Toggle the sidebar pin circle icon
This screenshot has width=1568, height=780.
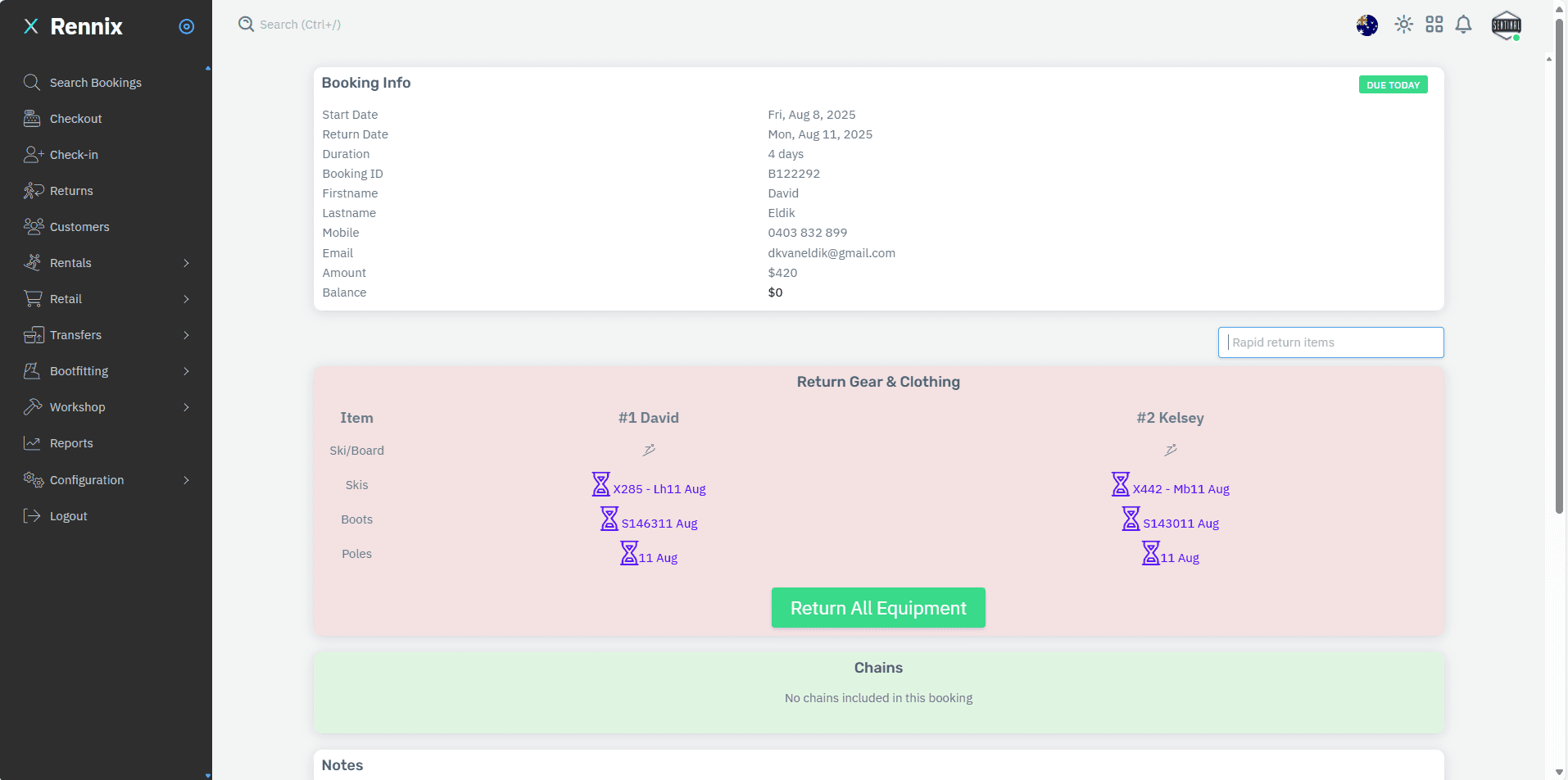coord(187,26)
